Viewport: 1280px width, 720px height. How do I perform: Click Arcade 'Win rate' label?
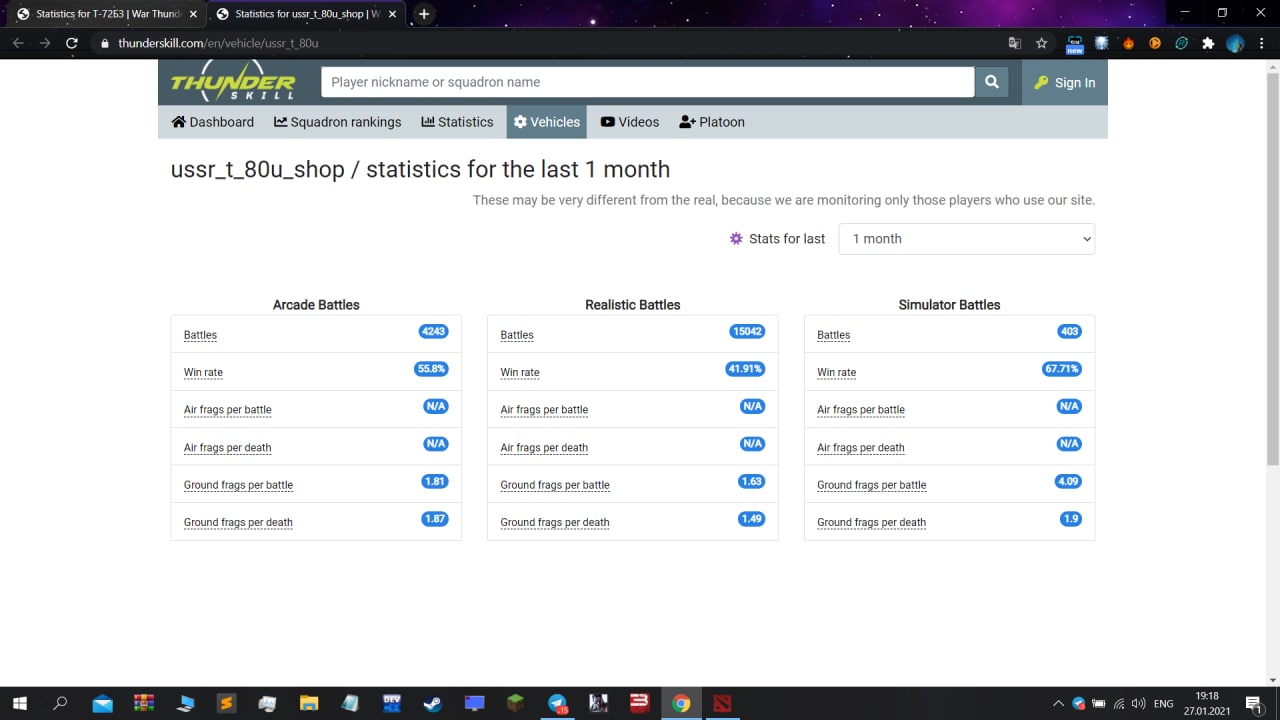203,372
